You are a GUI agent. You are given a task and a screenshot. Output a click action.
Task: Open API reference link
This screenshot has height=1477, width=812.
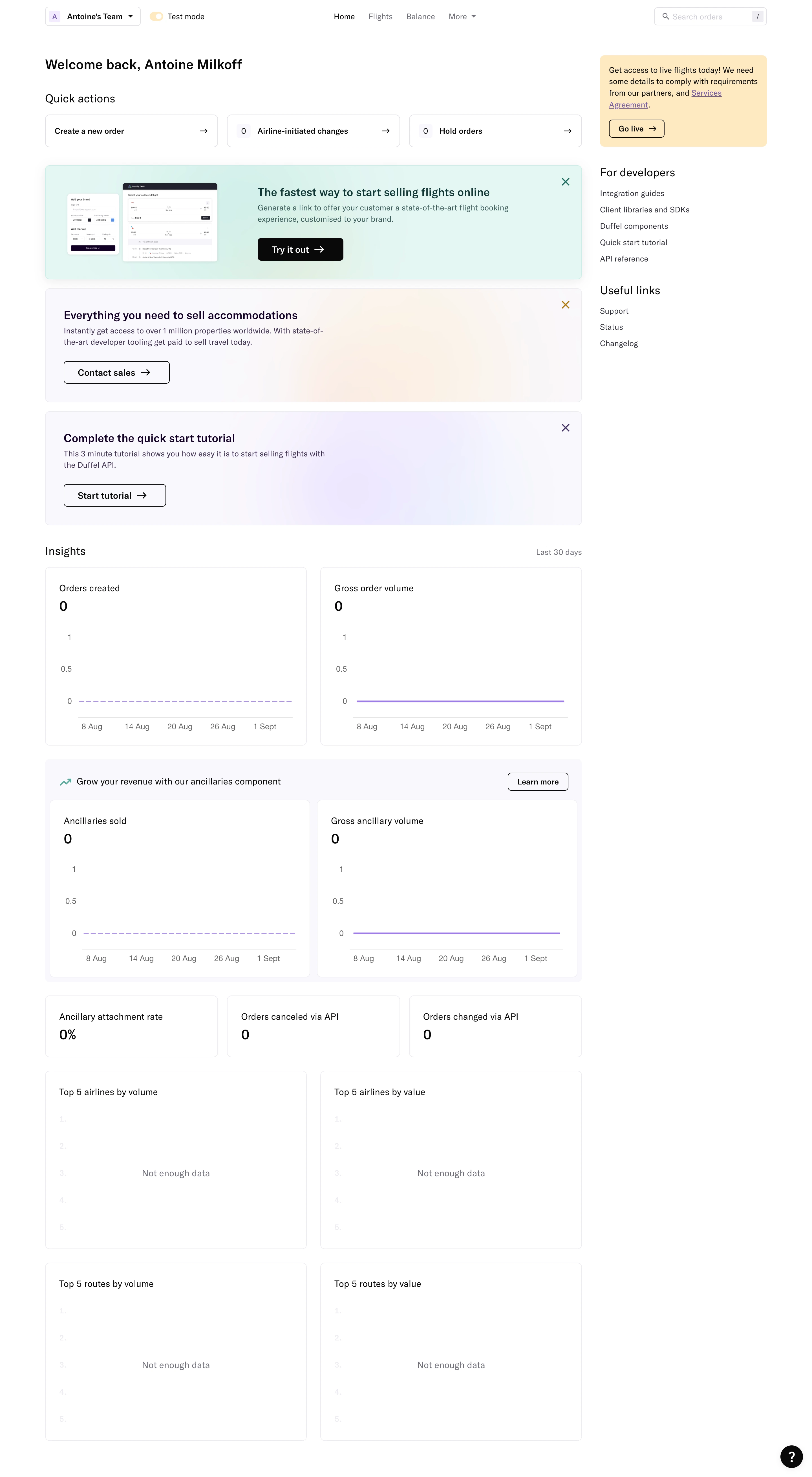pyautogui.click(x=623, y=259)
